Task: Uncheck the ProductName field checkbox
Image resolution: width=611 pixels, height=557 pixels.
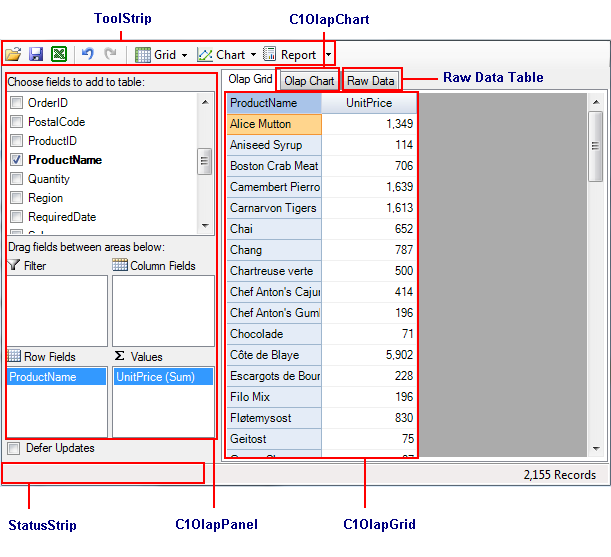Action: point(16,159)
